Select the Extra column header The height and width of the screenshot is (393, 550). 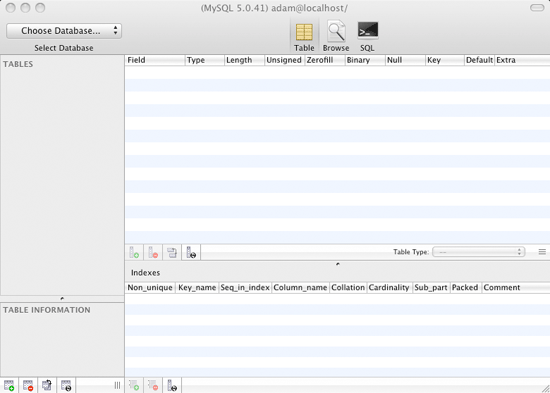522,60
